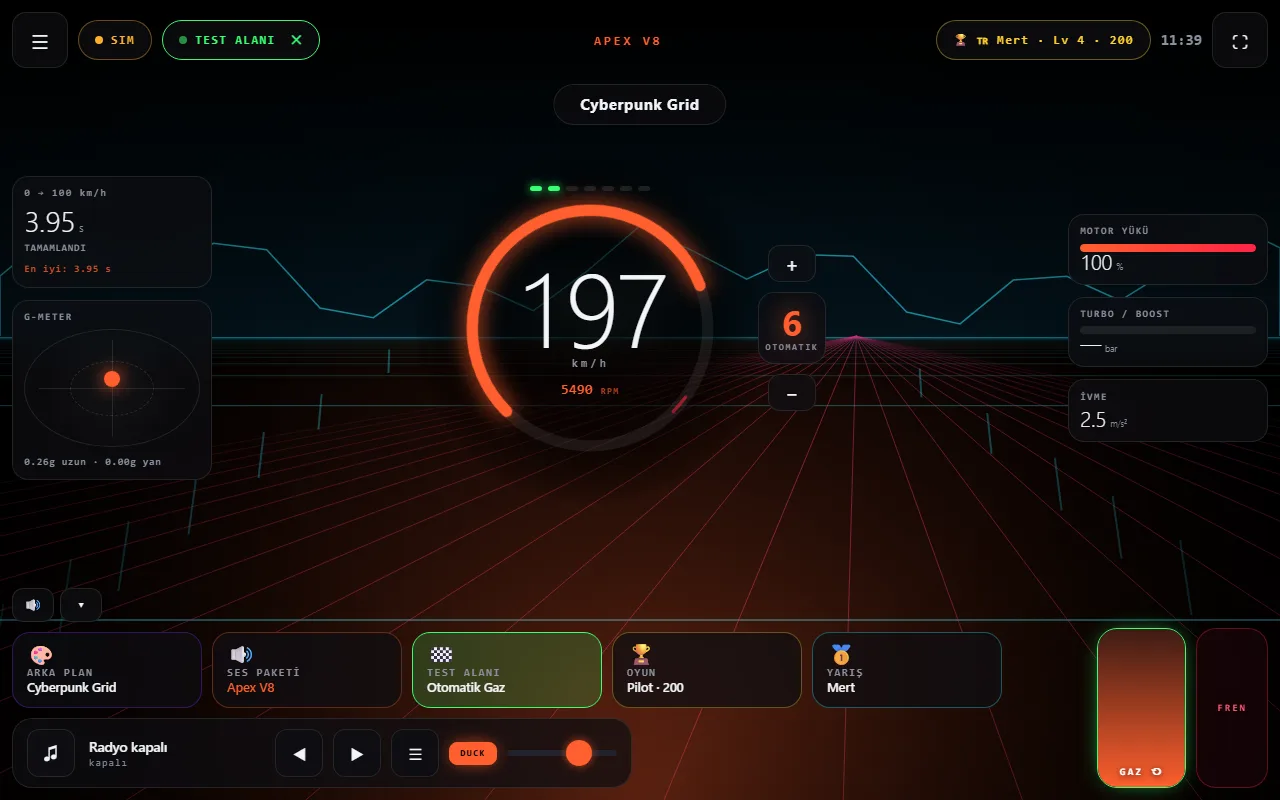This screenshot has height=800, width=1280.
Task: Play next radio station arrow
Action: [357, 753]
